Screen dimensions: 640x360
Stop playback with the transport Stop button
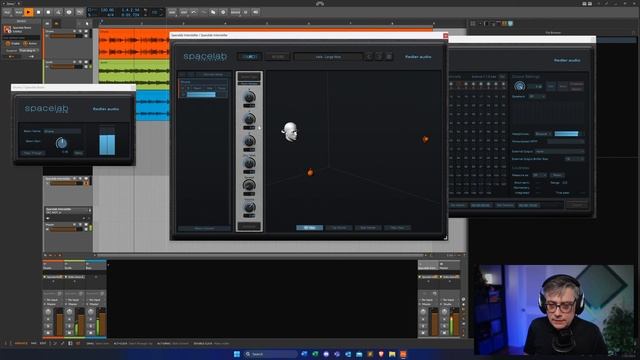(x=38, y=12)
